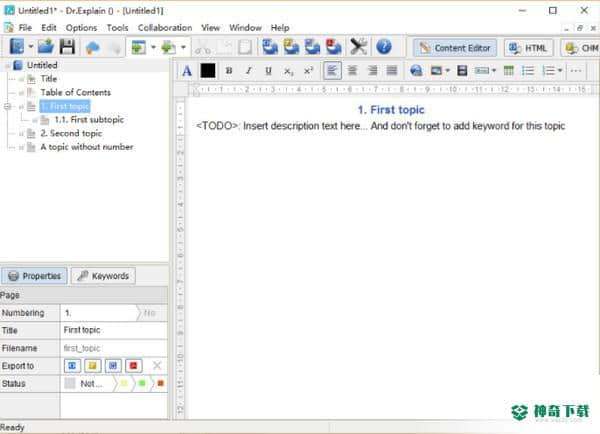Align text right

(x=372, y=70)
